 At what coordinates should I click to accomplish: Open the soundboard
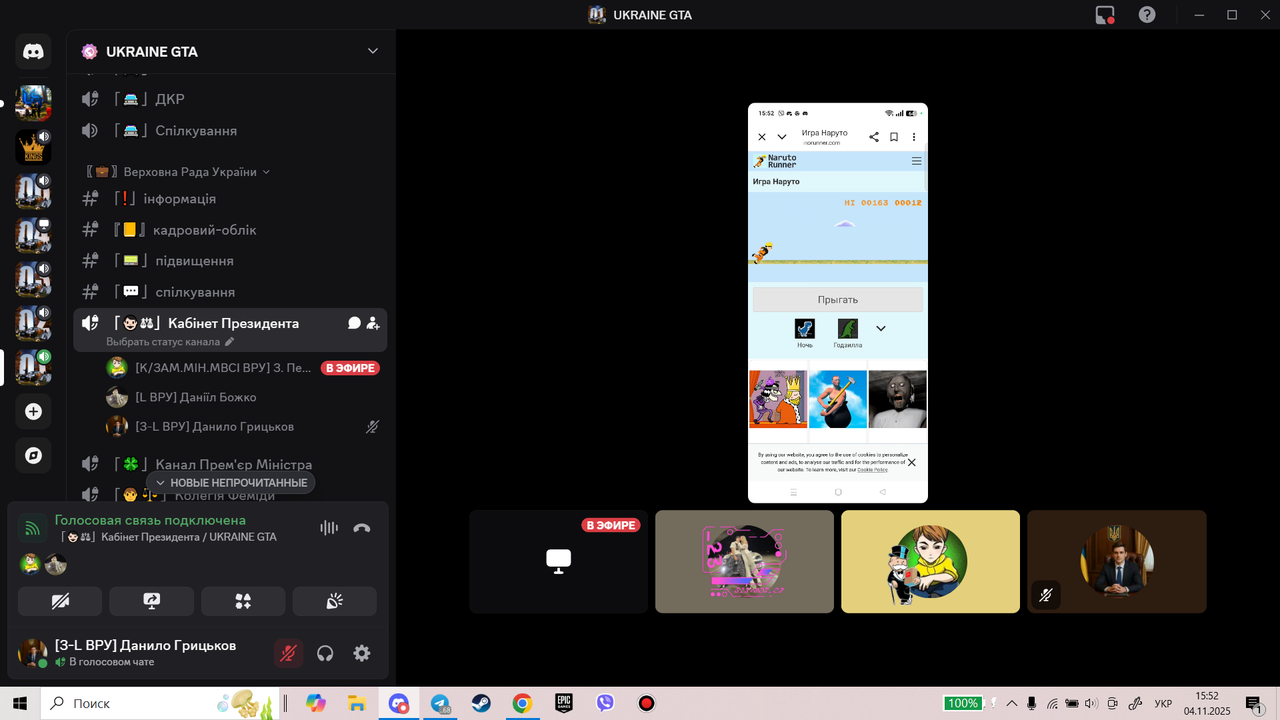[x=335, y=601]
